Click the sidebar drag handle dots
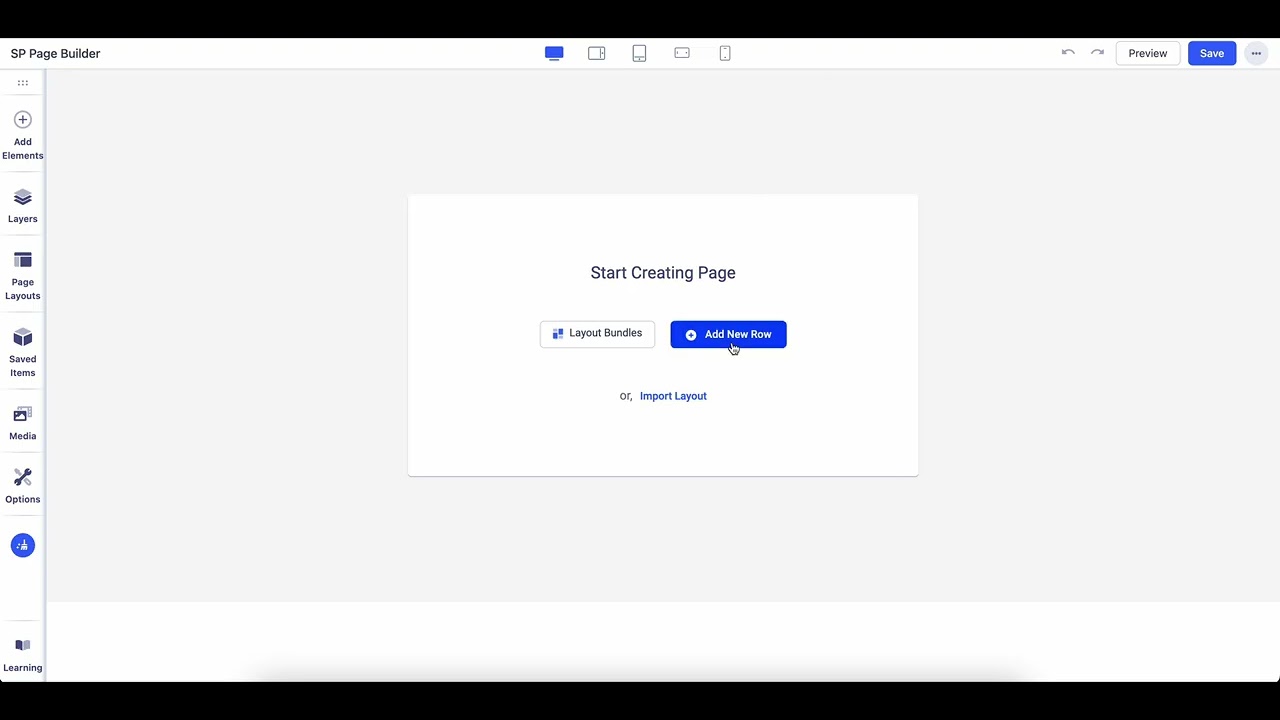 tap(22, 83)
